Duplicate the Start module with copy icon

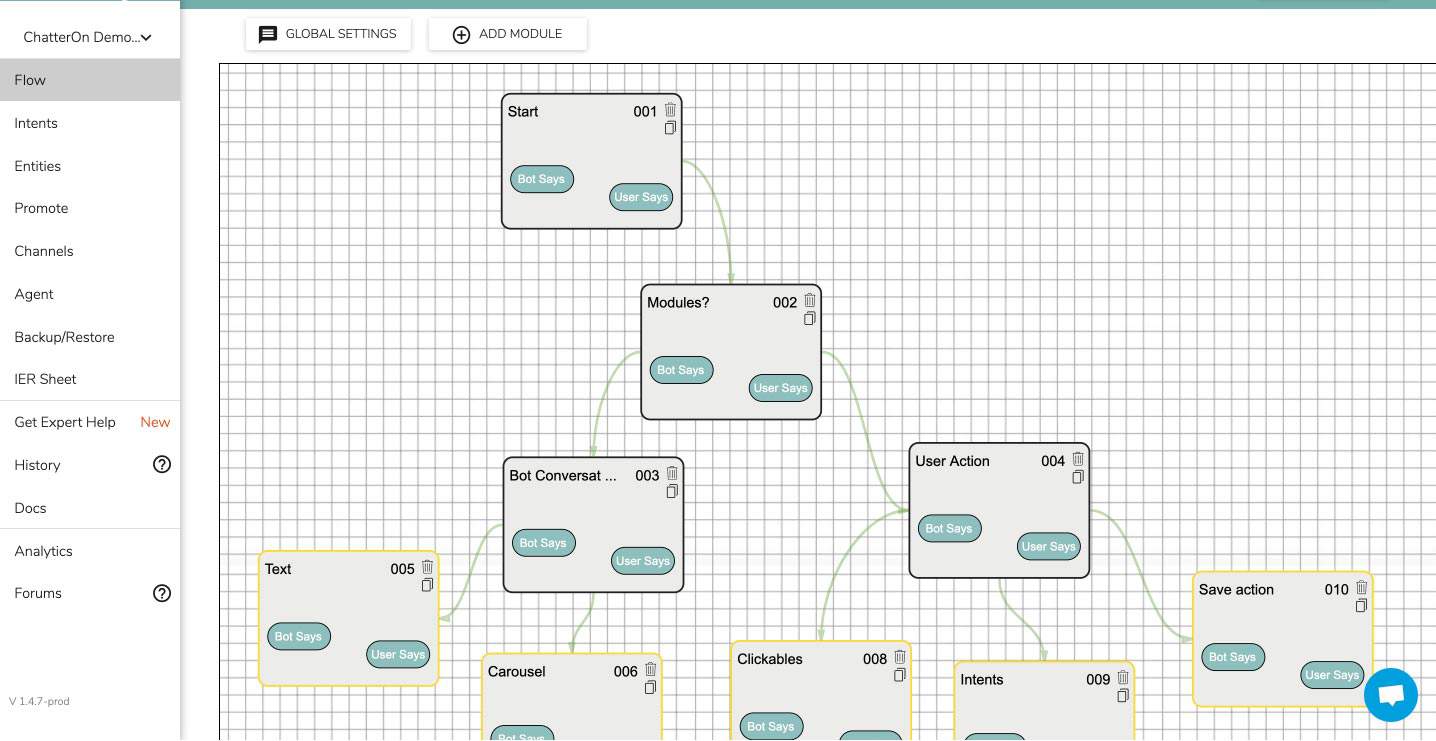[670, 128]
